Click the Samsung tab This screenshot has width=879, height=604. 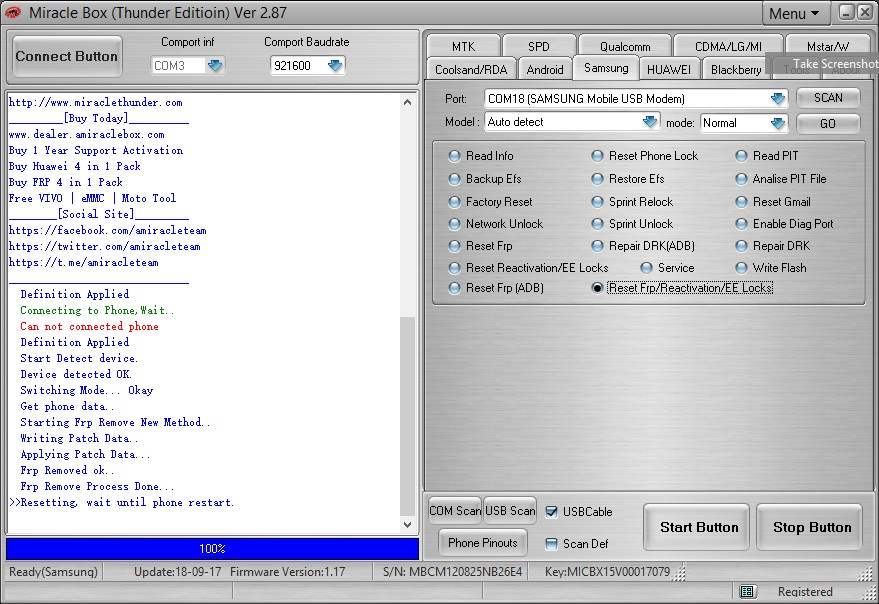coord(606,68)
